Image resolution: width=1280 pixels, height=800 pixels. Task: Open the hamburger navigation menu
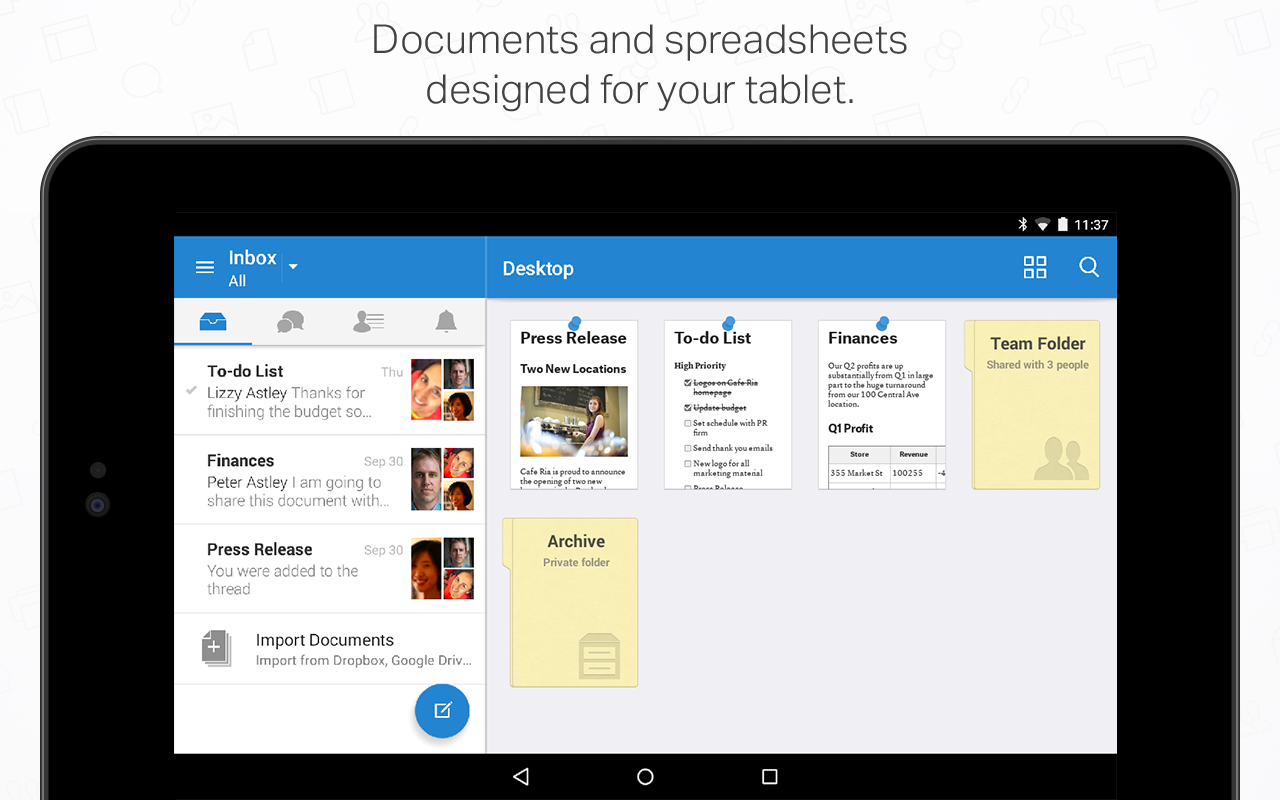[x=205, y=267]
